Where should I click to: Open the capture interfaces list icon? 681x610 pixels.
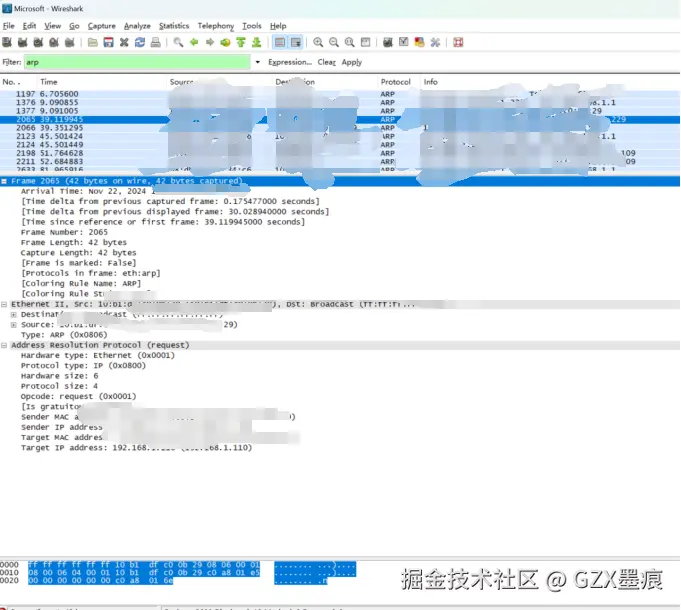(x=7, y=42)
